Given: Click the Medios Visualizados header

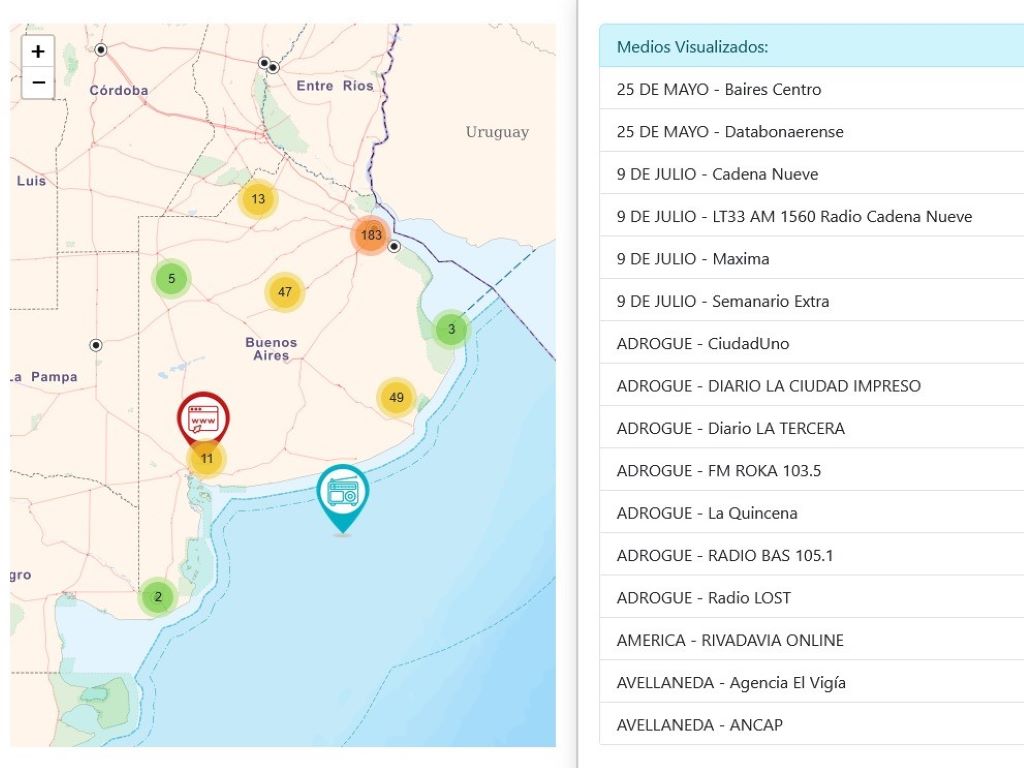Looking at the screenshot, I should point(692,47).
